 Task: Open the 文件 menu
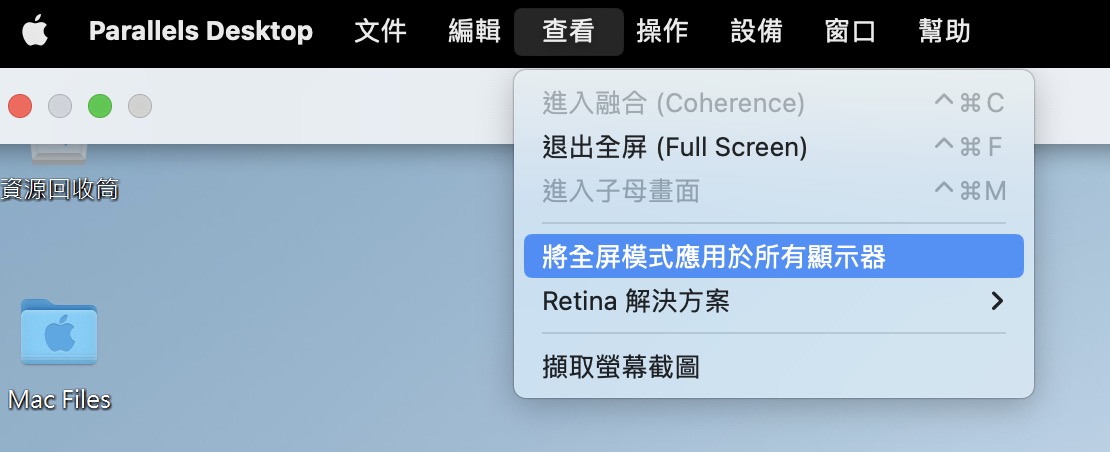pyautogui.click(x=380, y=32)
